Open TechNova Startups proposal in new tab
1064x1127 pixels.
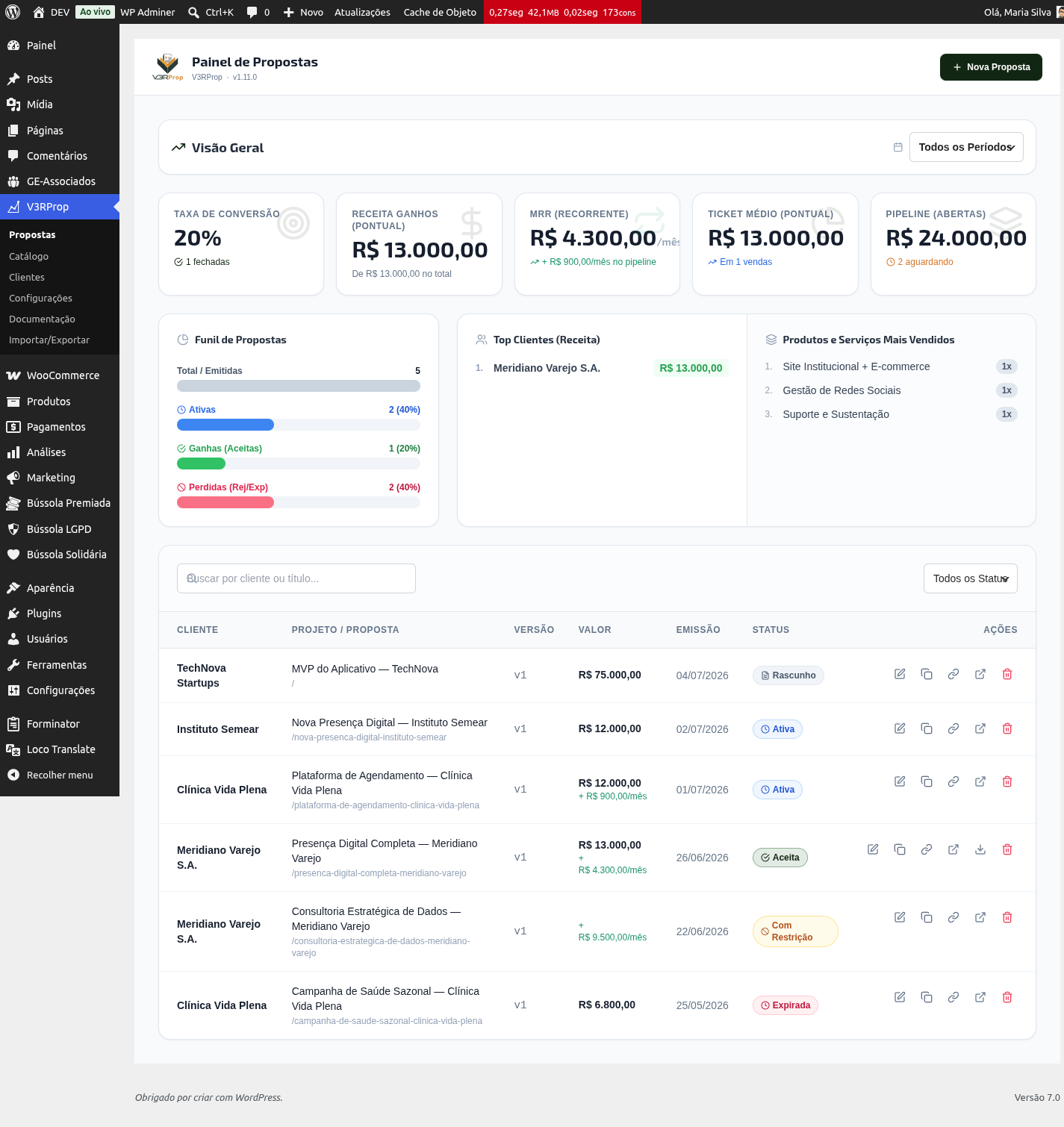click(980, 674)
